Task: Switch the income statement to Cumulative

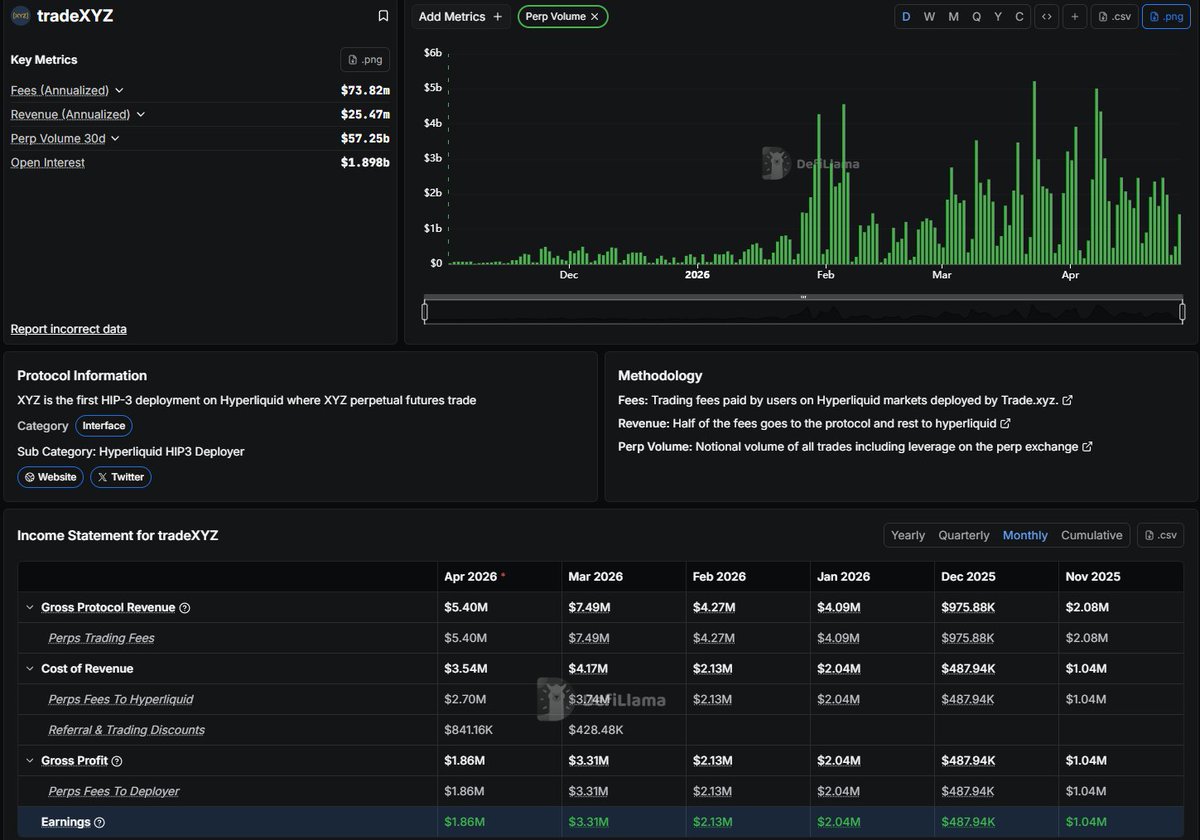Action: 1092,535
